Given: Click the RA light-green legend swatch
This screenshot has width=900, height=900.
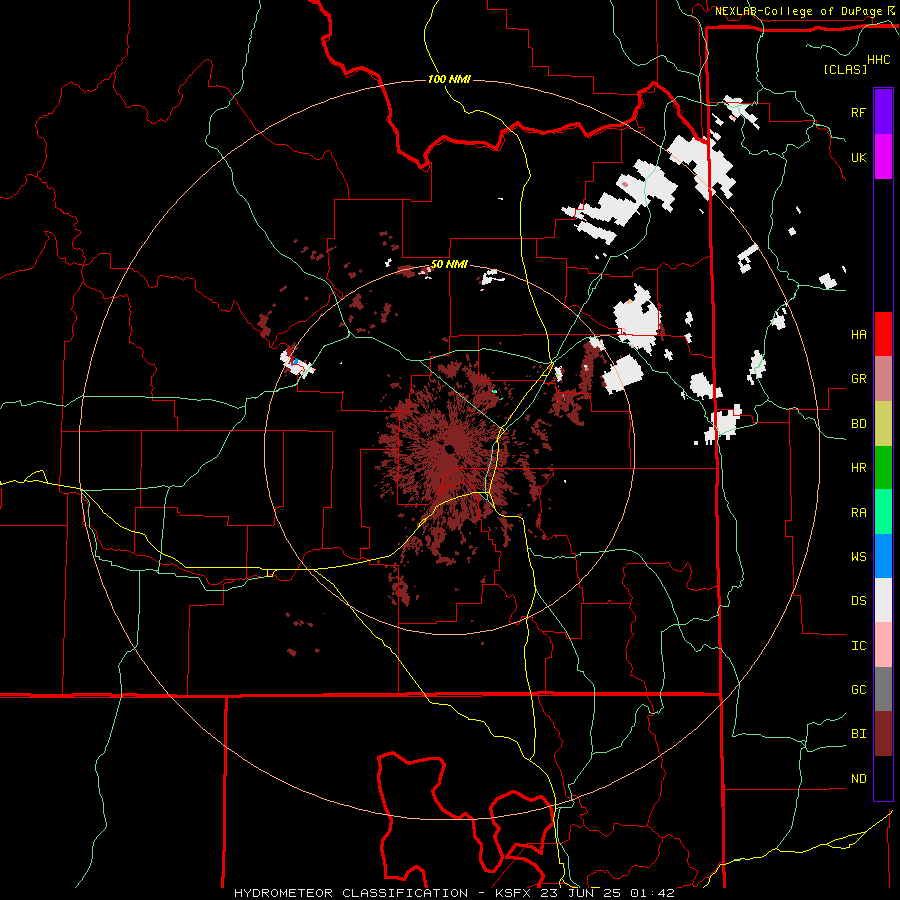Looking at the screenshot, I should (x=883, y=512).
